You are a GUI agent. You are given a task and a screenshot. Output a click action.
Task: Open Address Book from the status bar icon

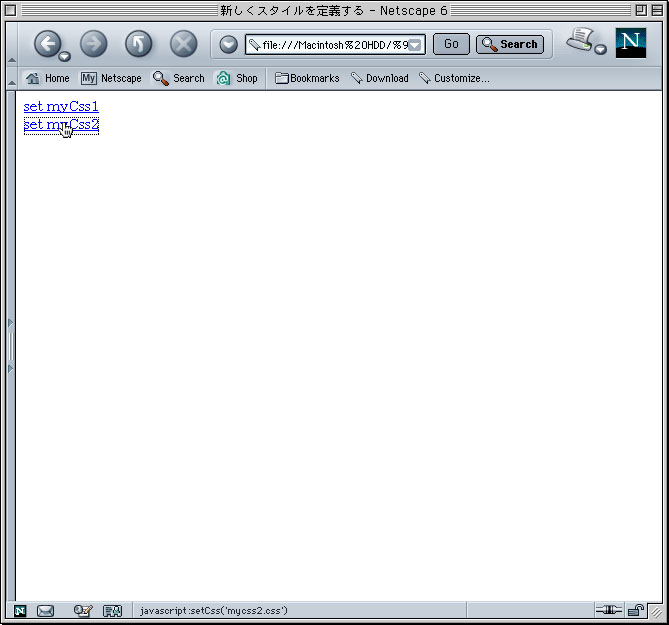click(x=113, y=611)
